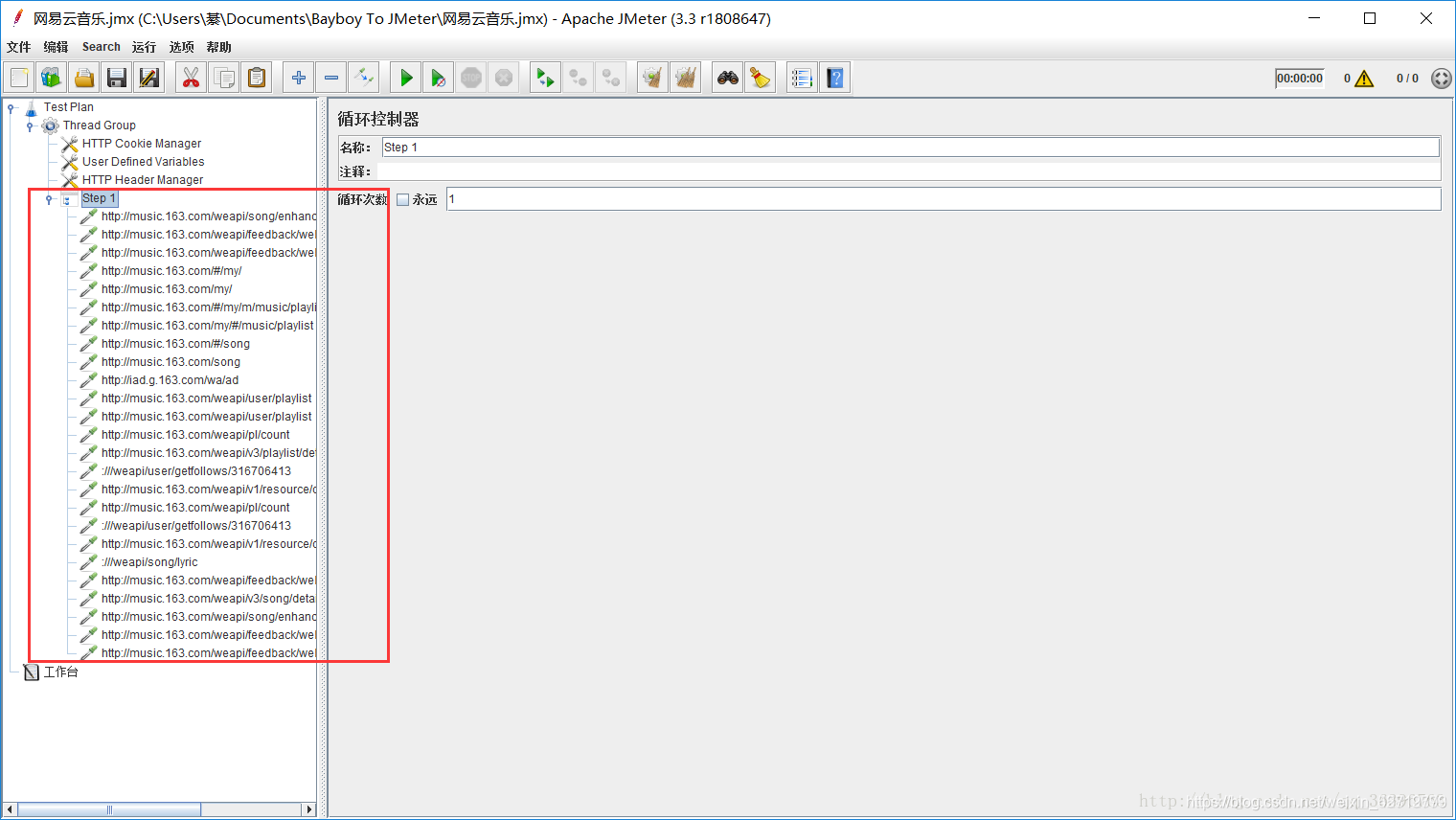Viewport: 1456px width, 820px height.
Task: Start the test with the green play icon
Action: pyautogui.click(x=406, y=78)
